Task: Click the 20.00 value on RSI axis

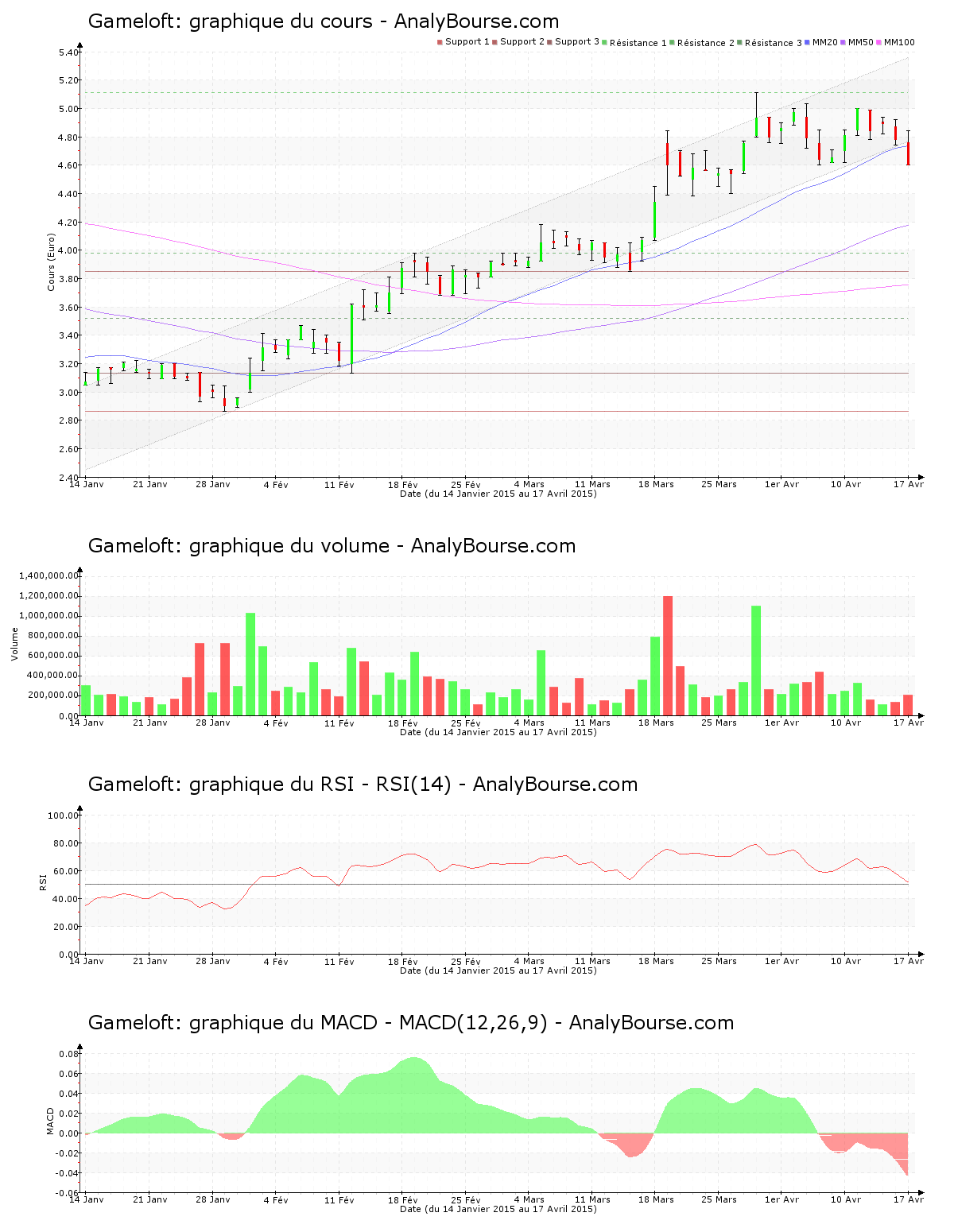Action: (x=67, y=927)
